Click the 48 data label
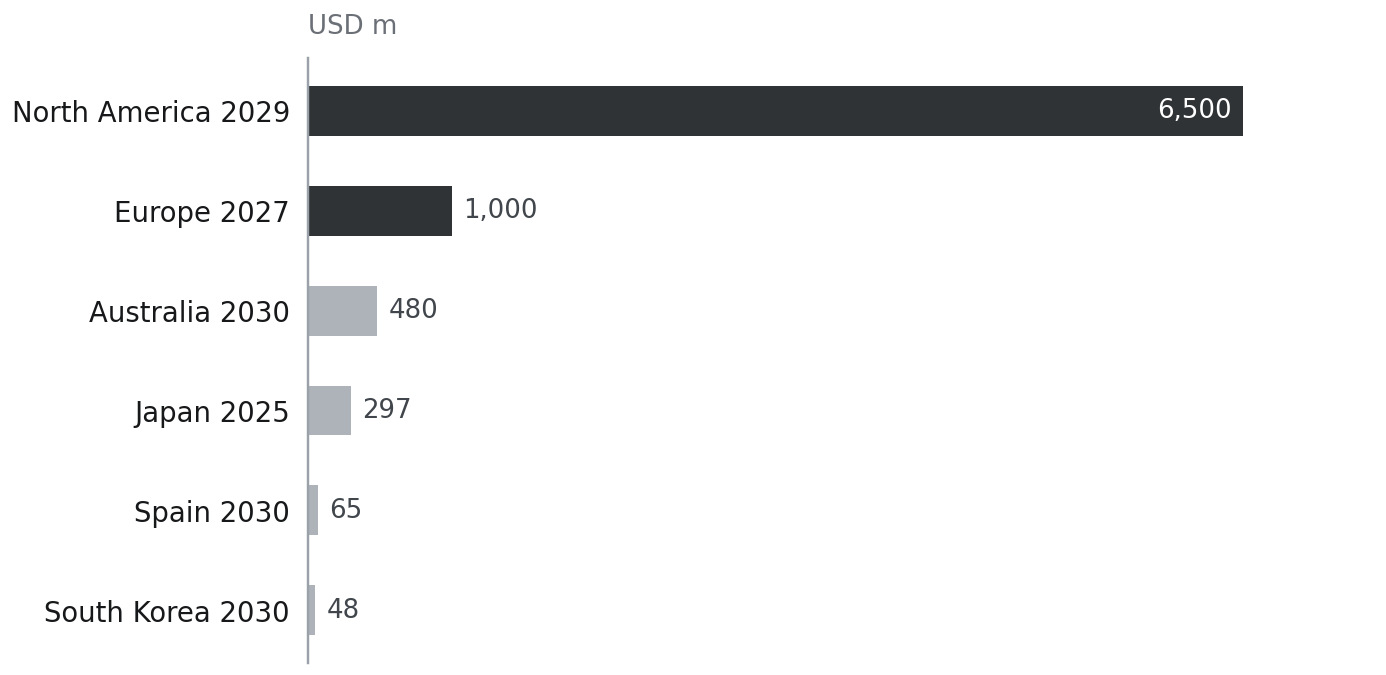Image resolution: width=1386 pixels, height=675 pixels. coord(343,610)
